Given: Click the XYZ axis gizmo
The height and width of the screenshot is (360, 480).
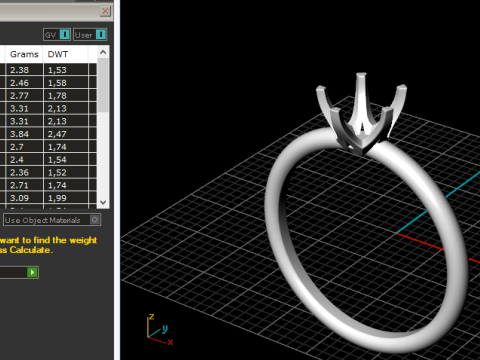Looking at the screenshot, I should click(x=160, y=329).
